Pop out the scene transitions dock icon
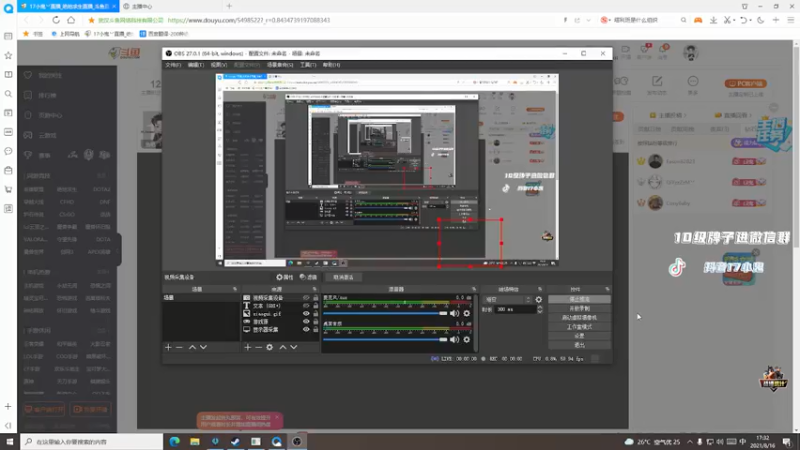The image size is (800, 450). [x=540, y=289]
